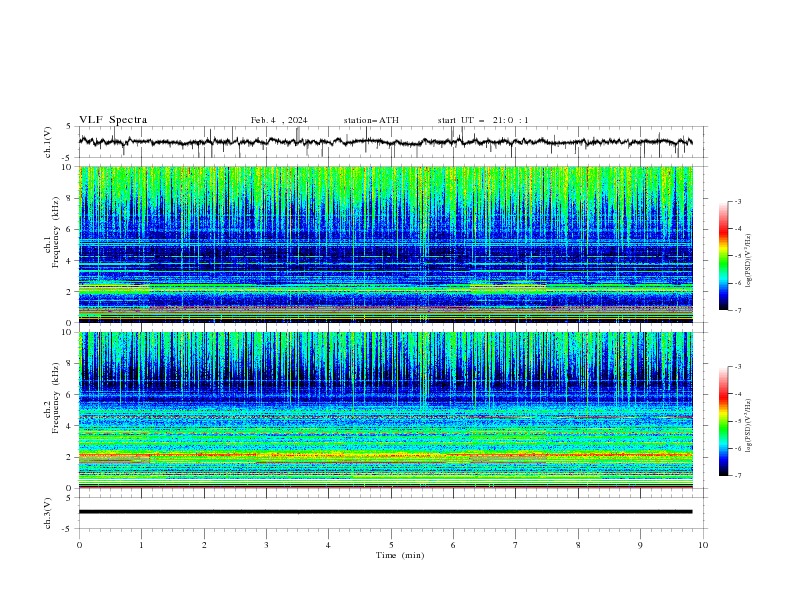Click time axis tick label "10"
Screen dimensions: 792x612
(x=703, y=545)
